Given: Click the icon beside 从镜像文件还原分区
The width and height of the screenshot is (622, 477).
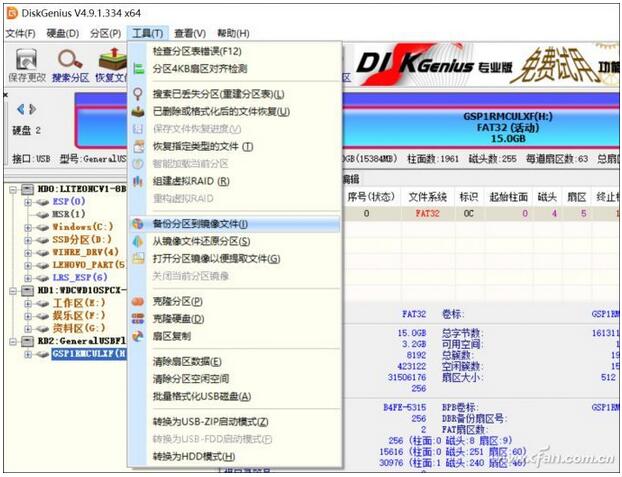Looking at the screenshot, I should pyautogui.click(x=138, y=241).
